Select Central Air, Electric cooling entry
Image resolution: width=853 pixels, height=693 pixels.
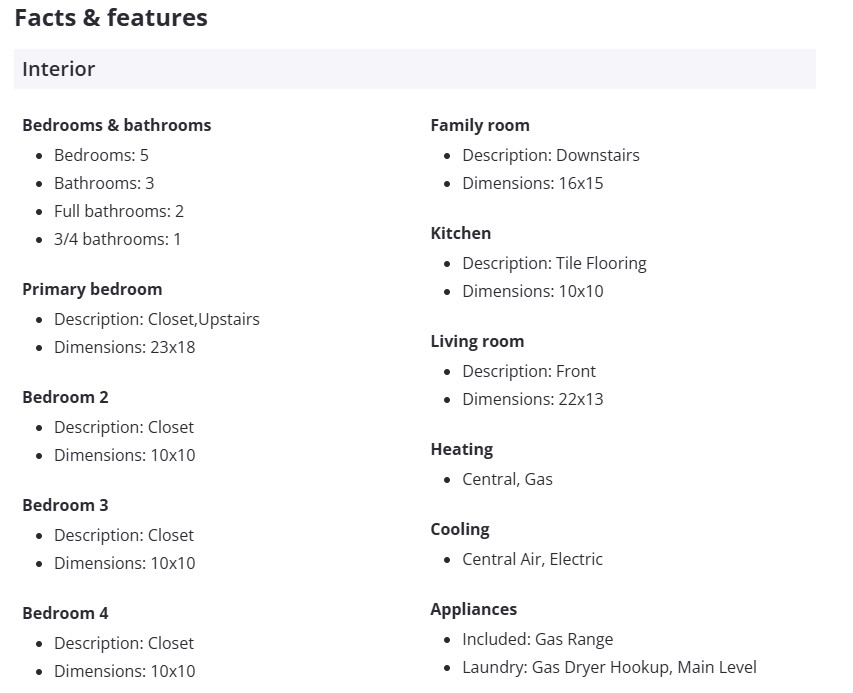[532, 559]
